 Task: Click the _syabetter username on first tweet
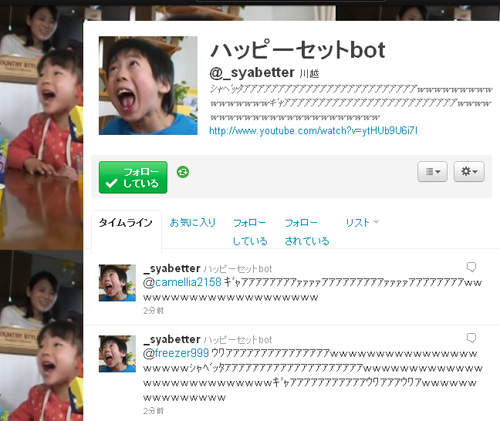(x=172, y=268)
